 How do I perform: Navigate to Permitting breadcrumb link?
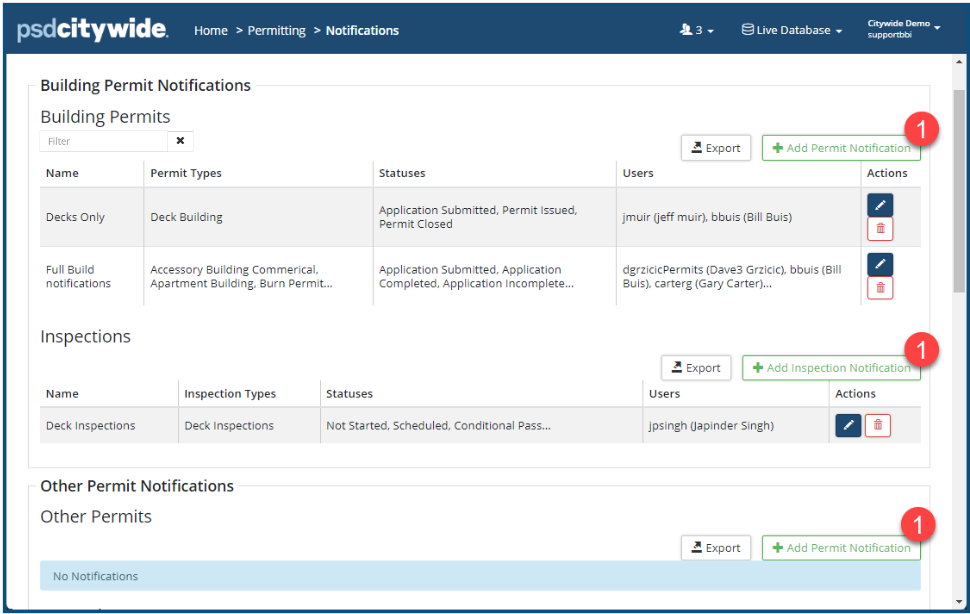coord(277,31)
